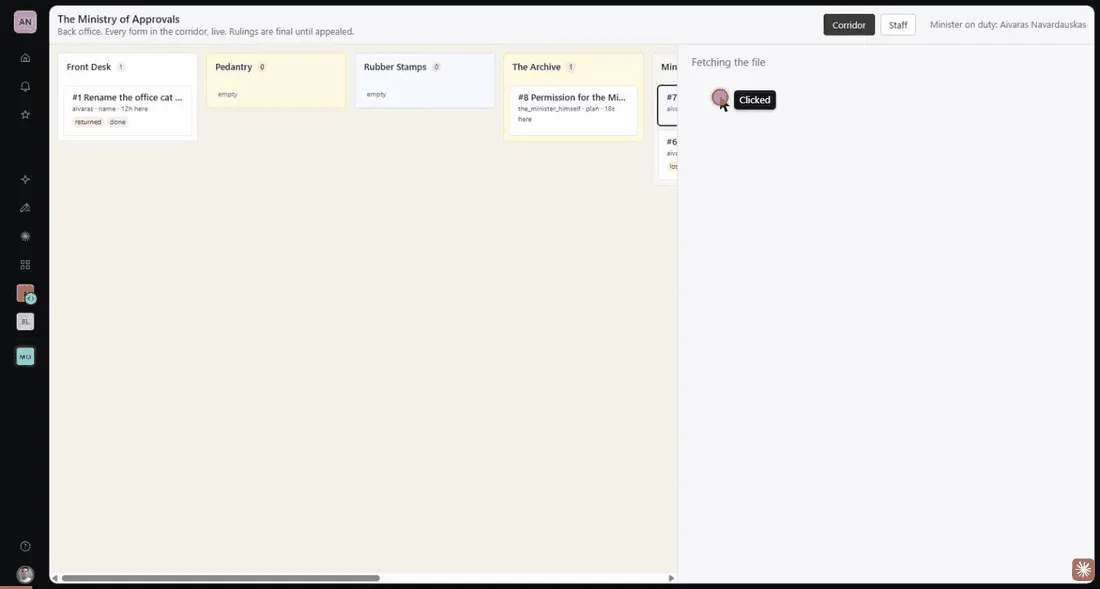The height and width of the screenshot is (589, 1100).
Task: Click the orange starburst assistant icon
Action: (1083, 569)
